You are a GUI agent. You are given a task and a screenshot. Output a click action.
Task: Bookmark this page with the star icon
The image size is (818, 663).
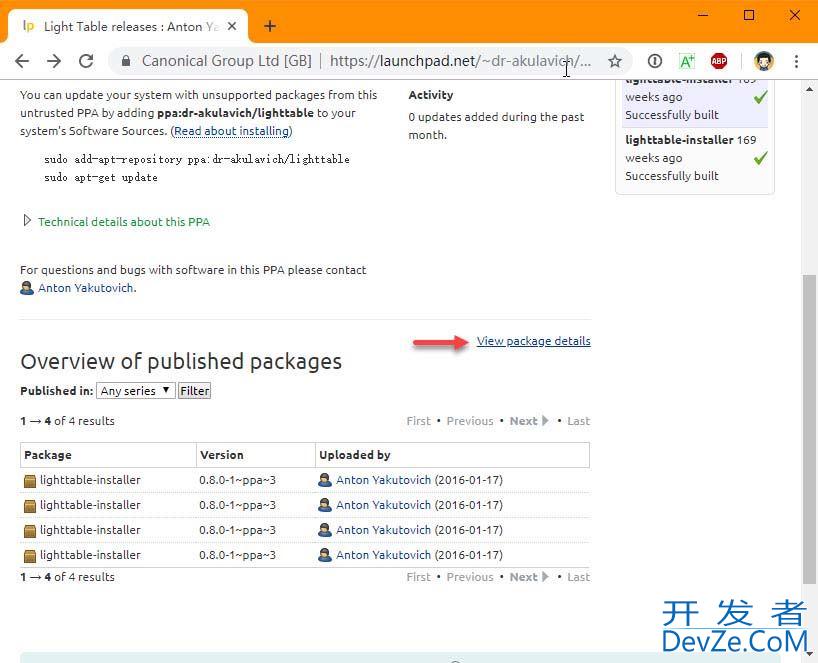coord(615,61)
